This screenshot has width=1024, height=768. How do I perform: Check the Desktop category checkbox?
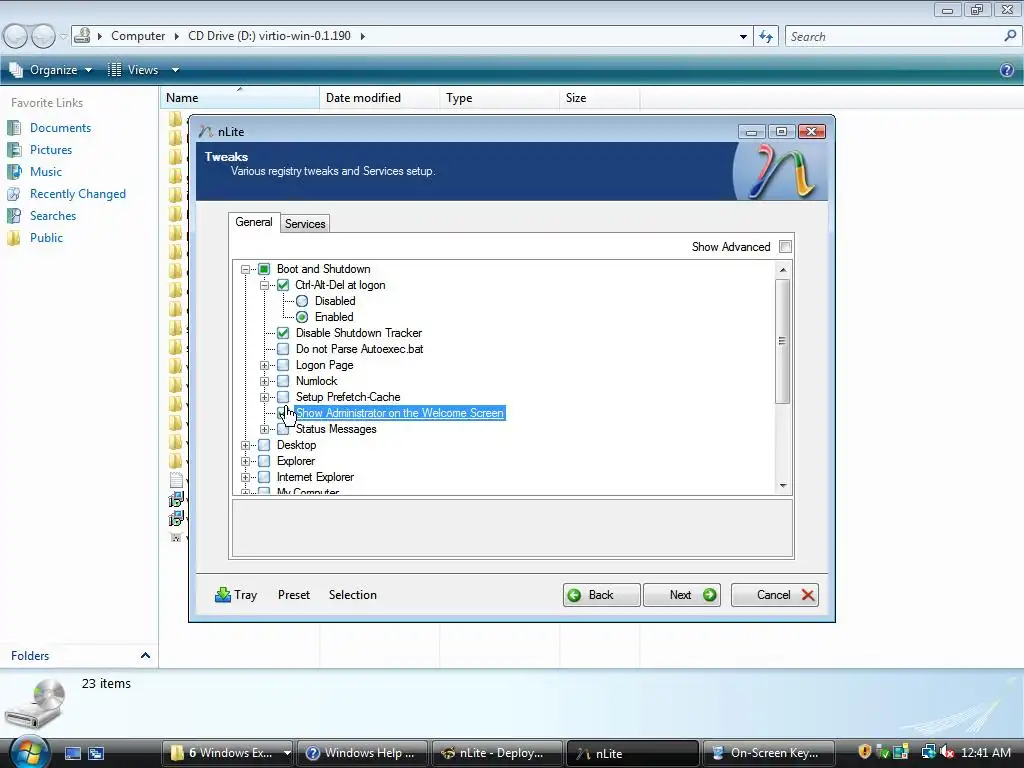264,445
